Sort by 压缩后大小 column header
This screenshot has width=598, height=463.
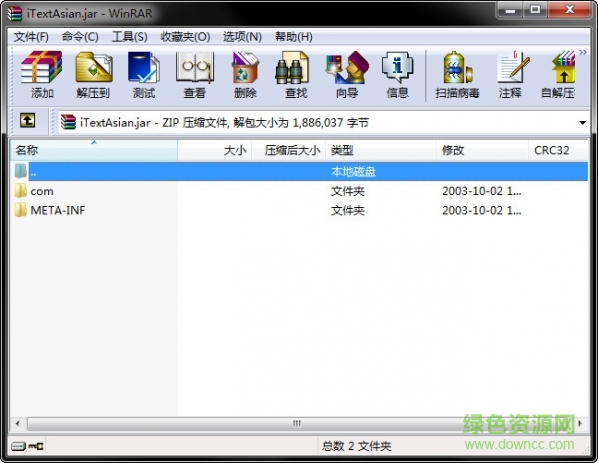point(289,150)
